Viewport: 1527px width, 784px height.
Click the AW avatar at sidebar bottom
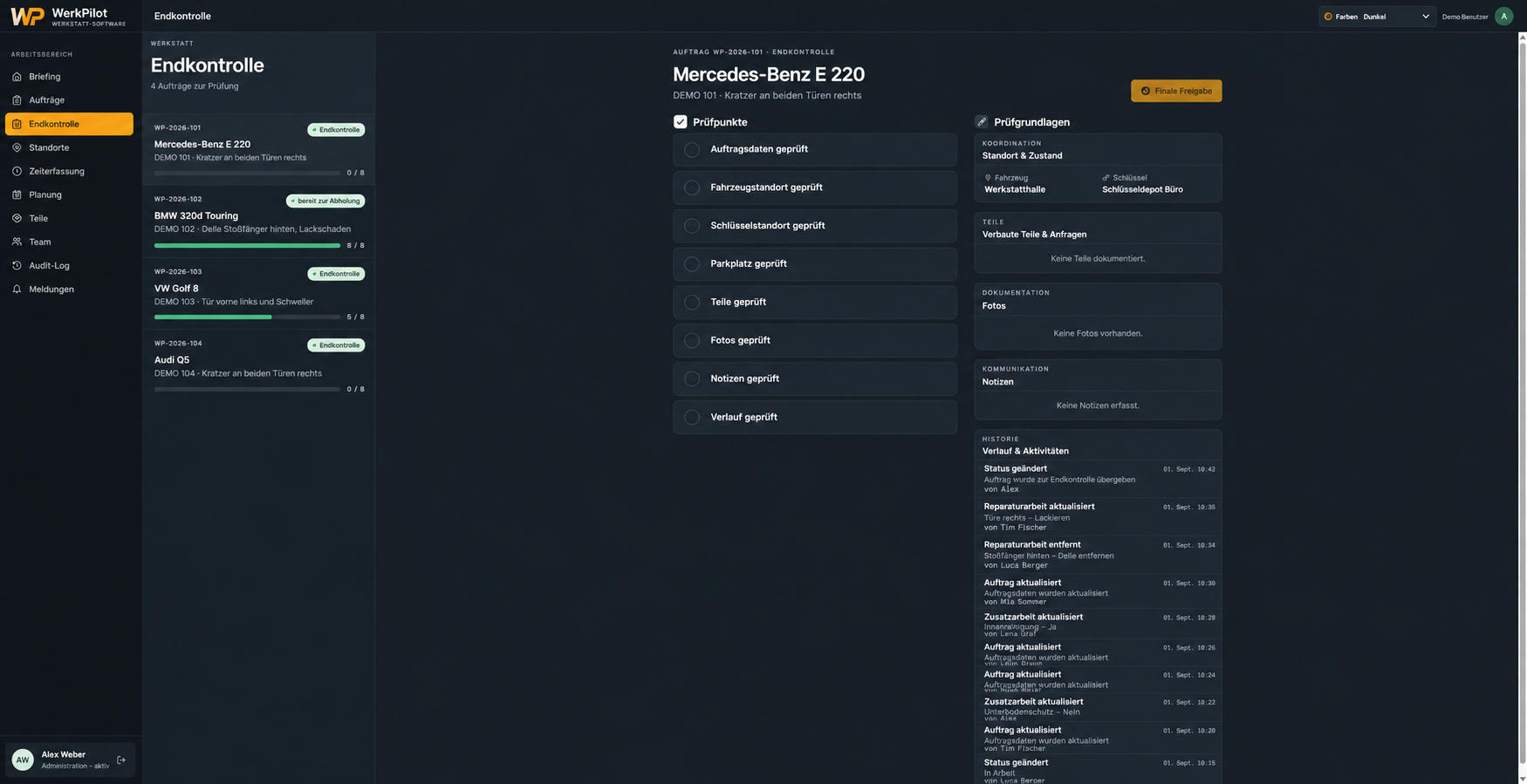23,760
